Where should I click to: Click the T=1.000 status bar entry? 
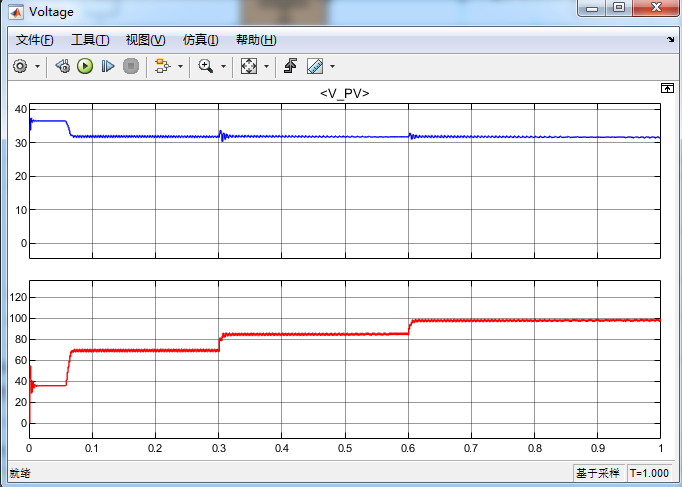649,473
